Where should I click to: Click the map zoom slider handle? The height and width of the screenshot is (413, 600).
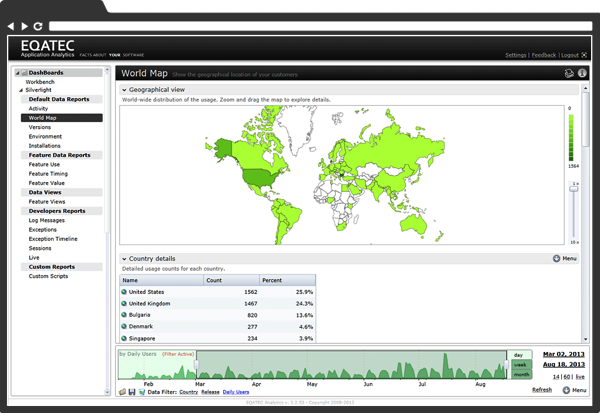pos(574,189)
